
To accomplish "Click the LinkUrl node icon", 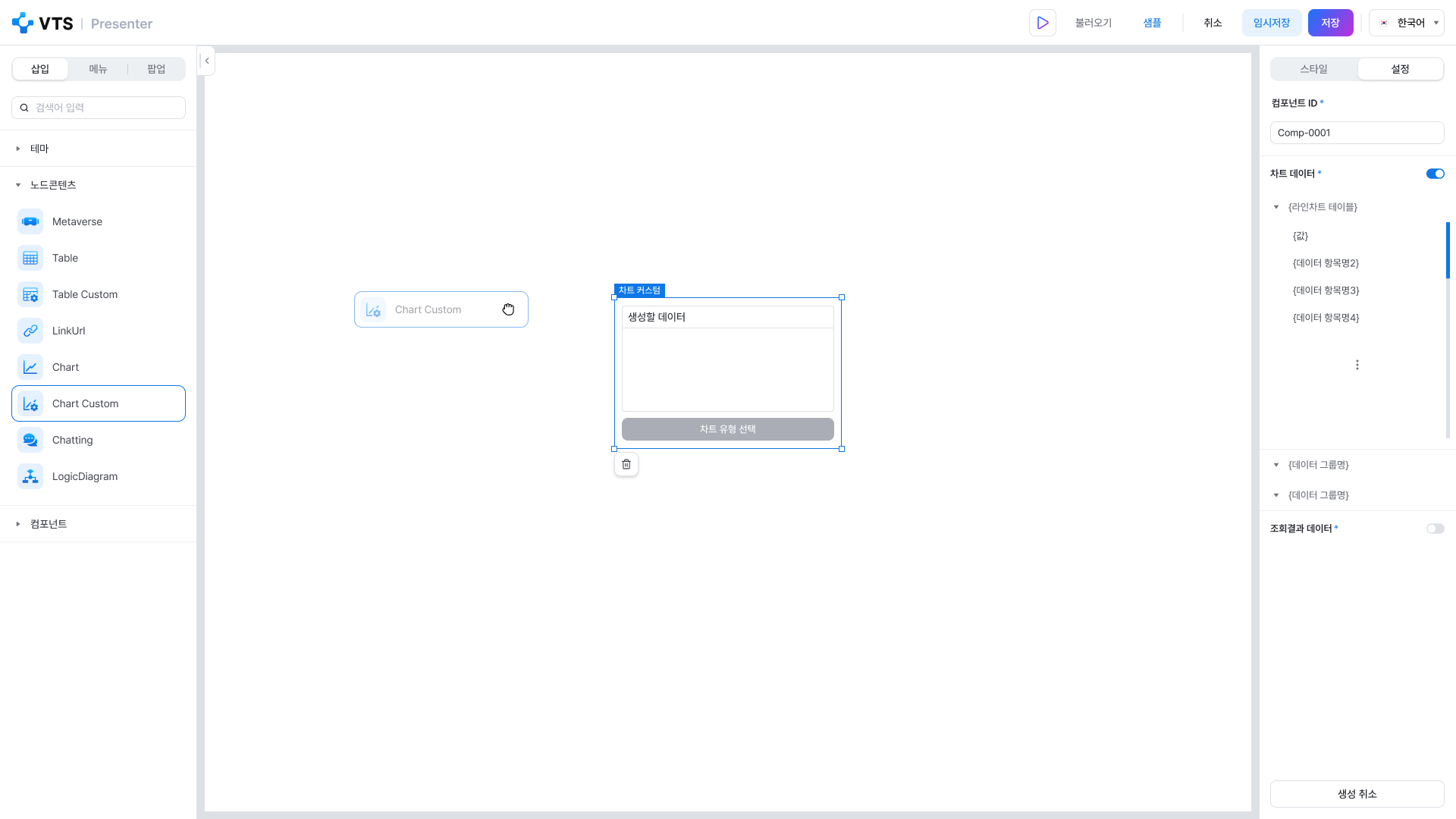I will pos(30,331).
